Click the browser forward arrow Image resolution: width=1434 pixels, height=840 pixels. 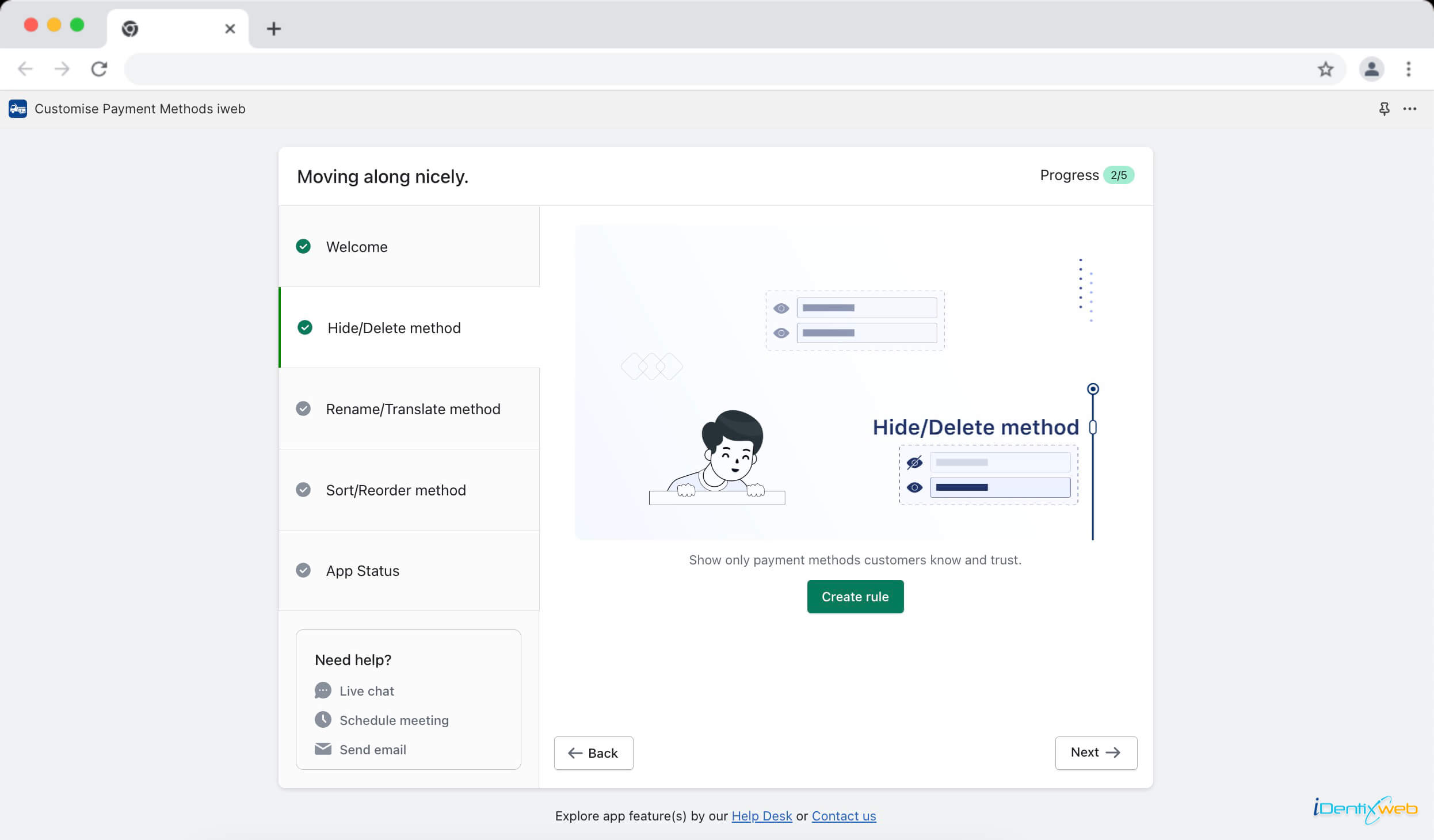pyautogui.click(x=62, y=69)
